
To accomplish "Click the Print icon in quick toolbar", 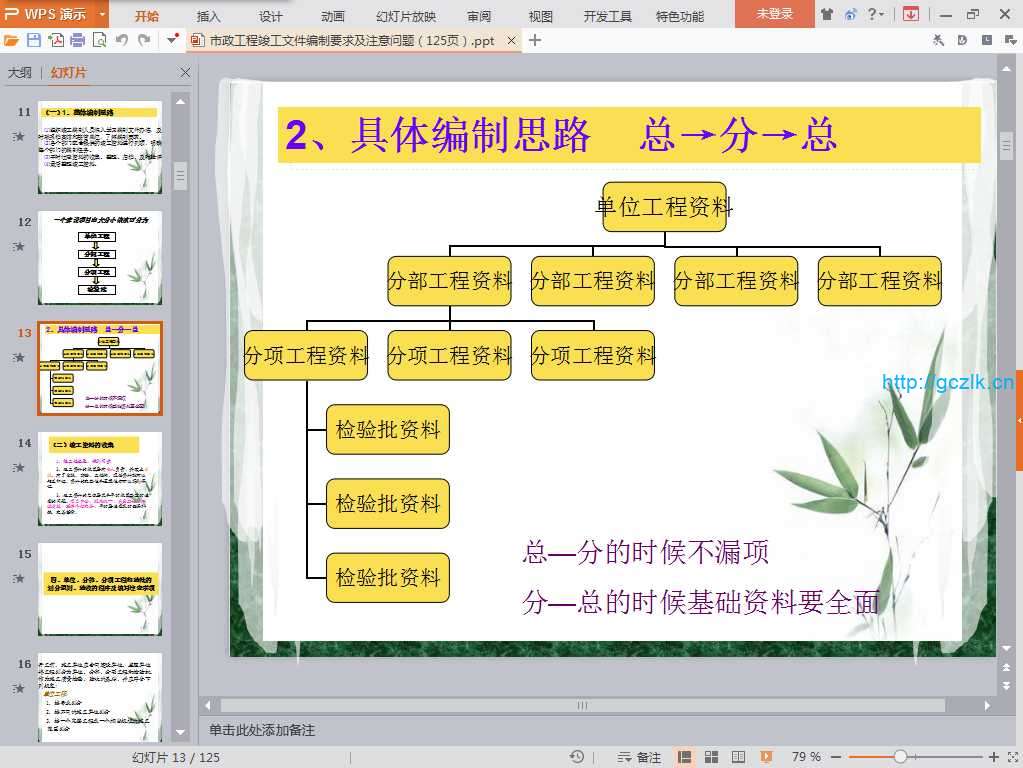I will tap(78, 40).
